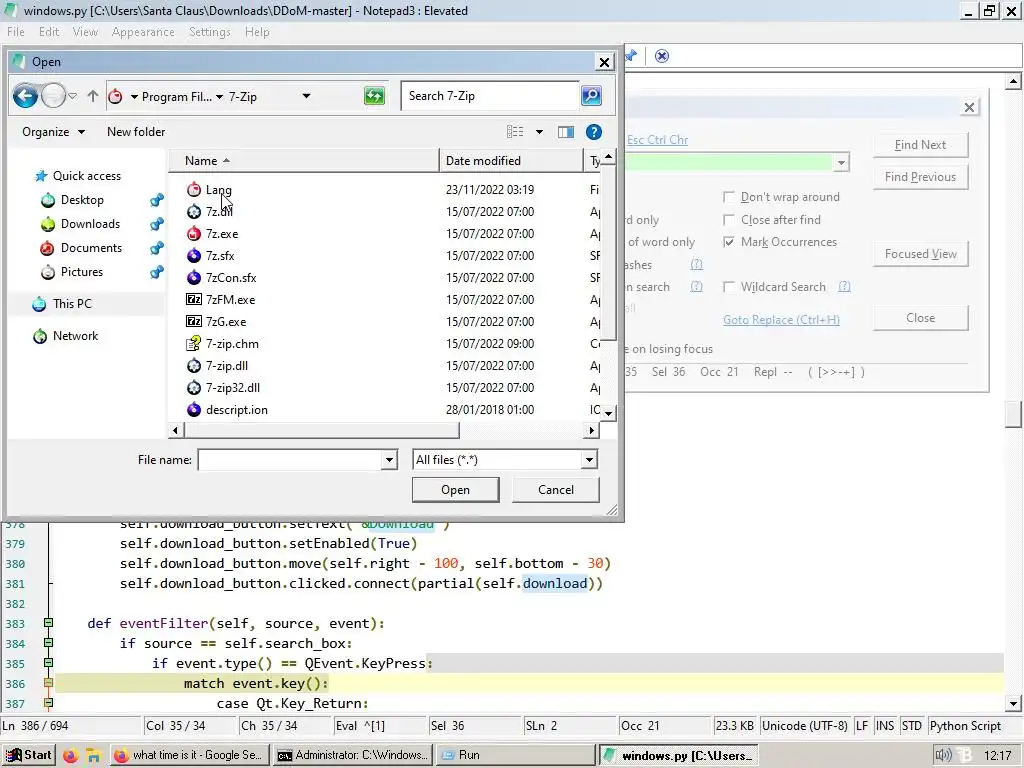1024x768 pixels.
Task: Click the file list vertical scrollbar thumb
Action: (608, 251)
